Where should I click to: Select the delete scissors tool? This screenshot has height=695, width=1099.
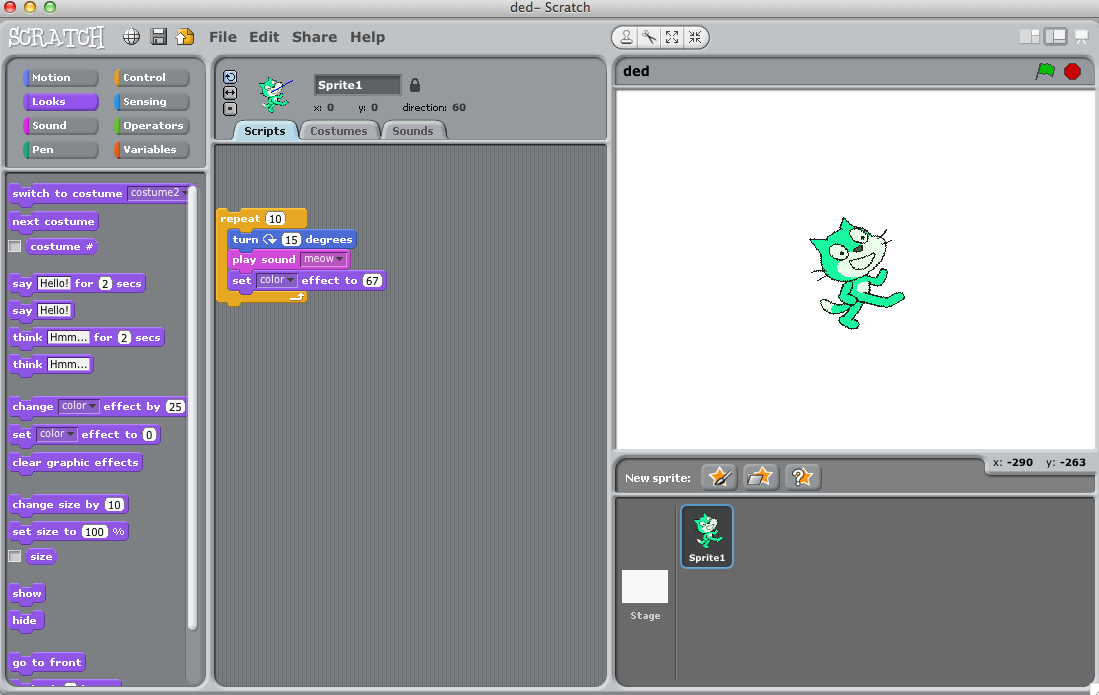pyautogui.click(x=649, y=37)
